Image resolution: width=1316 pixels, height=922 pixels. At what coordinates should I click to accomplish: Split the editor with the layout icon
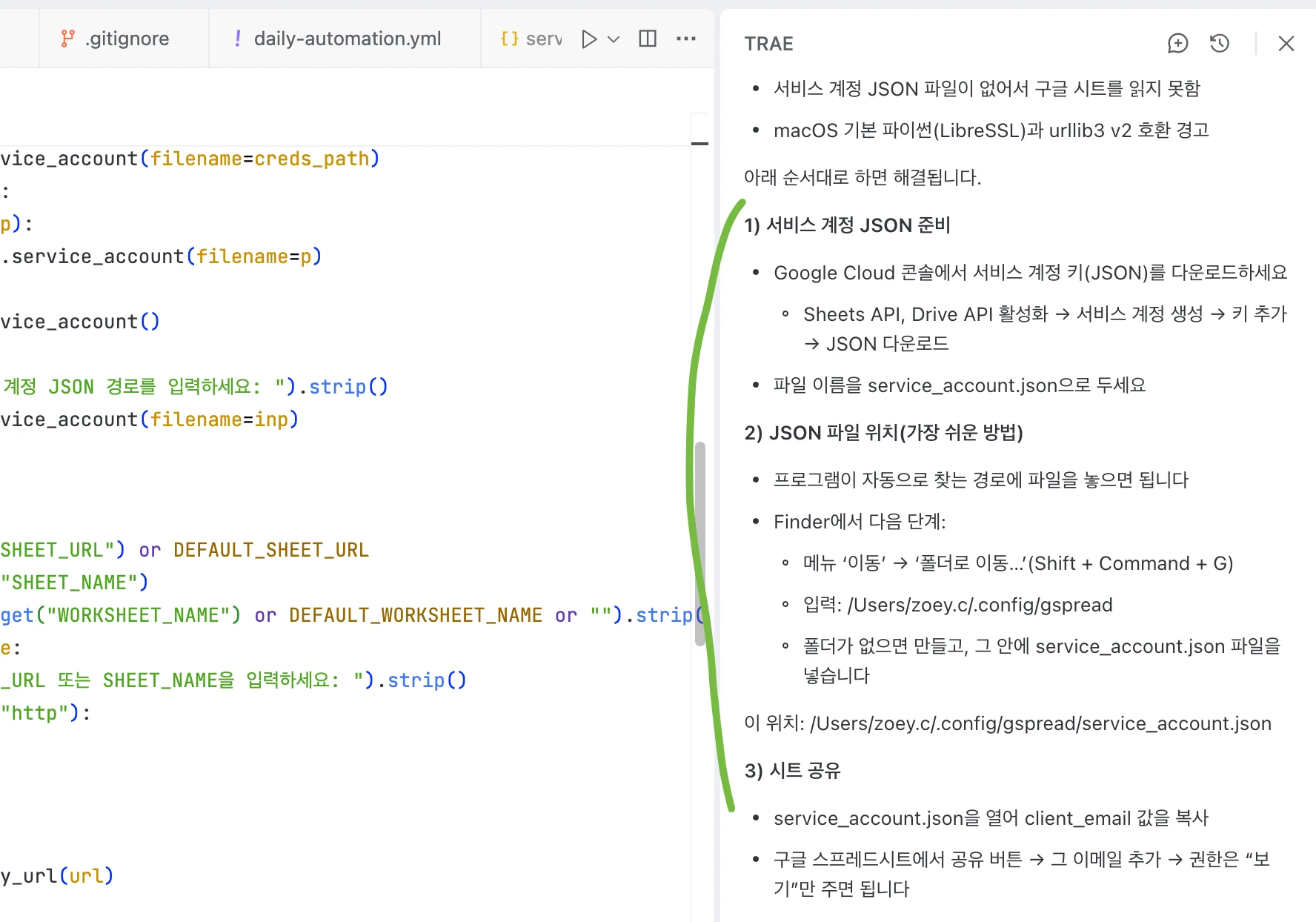point(648,39)
